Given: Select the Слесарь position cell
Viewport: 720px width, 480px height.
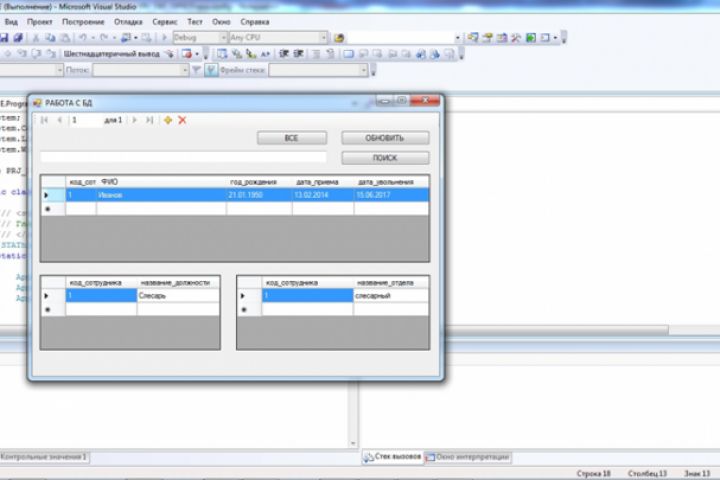Looking at the screenshot, I should coord(178,296).
